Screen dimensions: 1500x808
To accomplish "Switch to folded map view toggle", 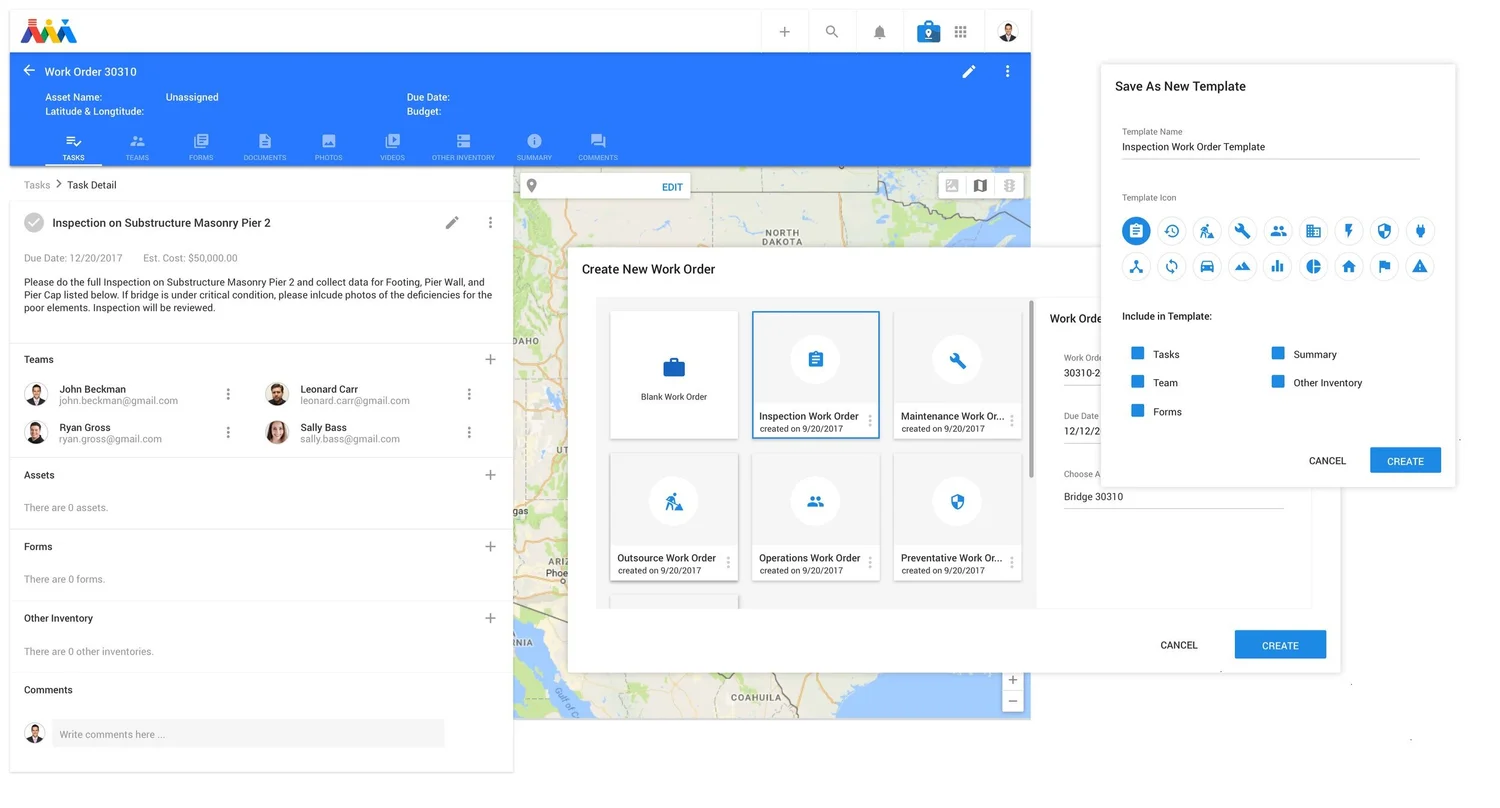I will [x=980, y=186].
